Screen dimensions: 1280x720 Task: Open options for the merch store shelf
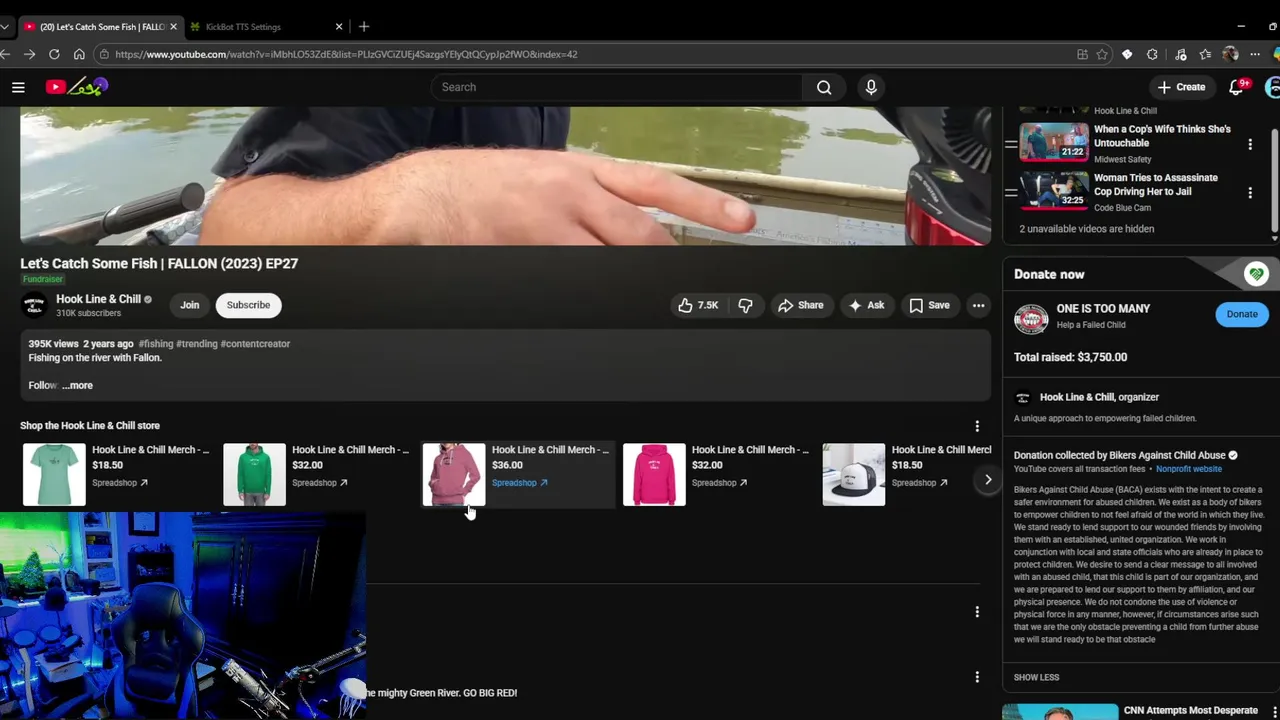977,426
